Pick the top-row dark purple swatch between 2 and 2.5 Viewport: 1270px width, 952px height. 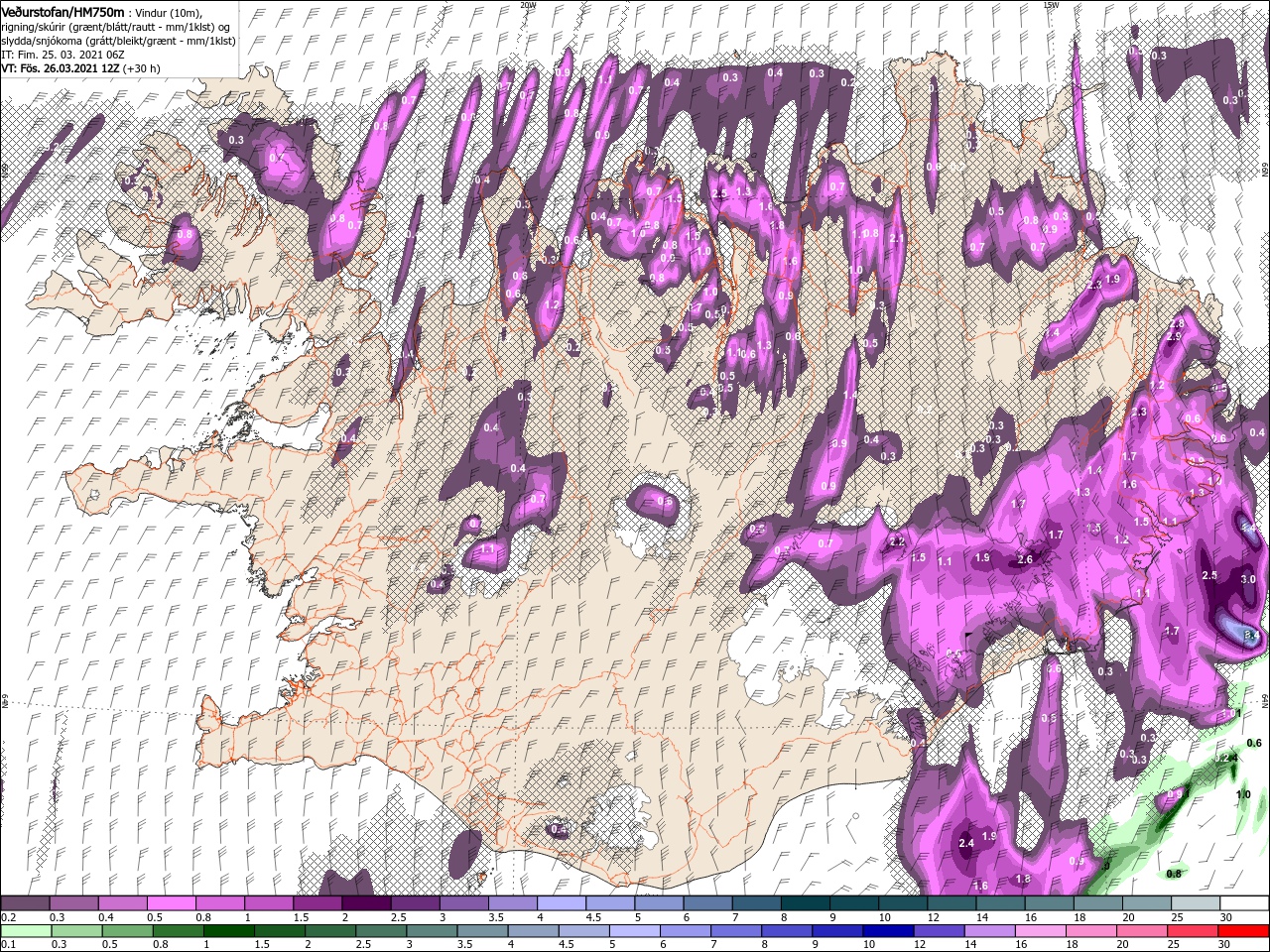pos(367,903)
